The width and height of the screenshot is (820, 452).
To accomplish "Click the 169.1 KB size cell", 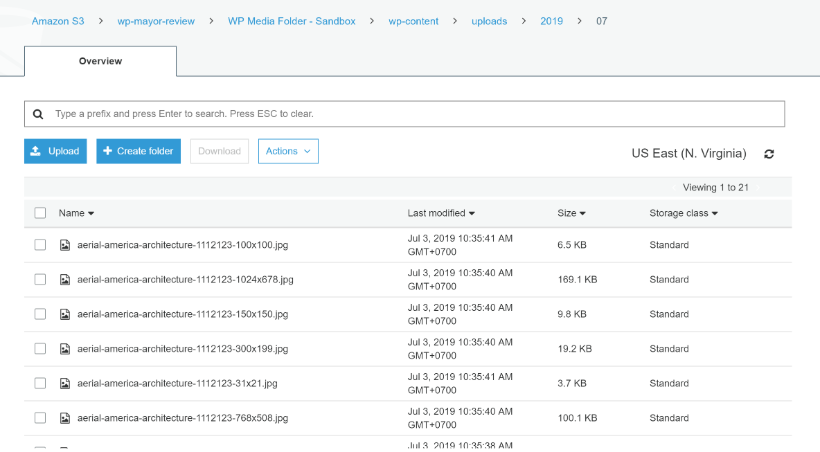I will pyautogui.click(x=577, y=279).
